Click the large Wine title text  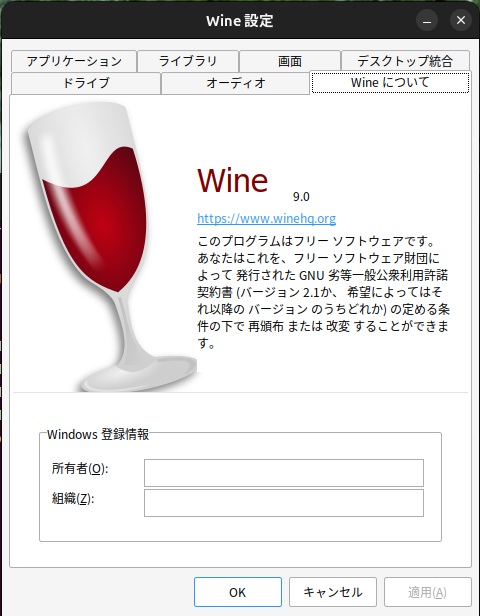click(x=233, y=181)
